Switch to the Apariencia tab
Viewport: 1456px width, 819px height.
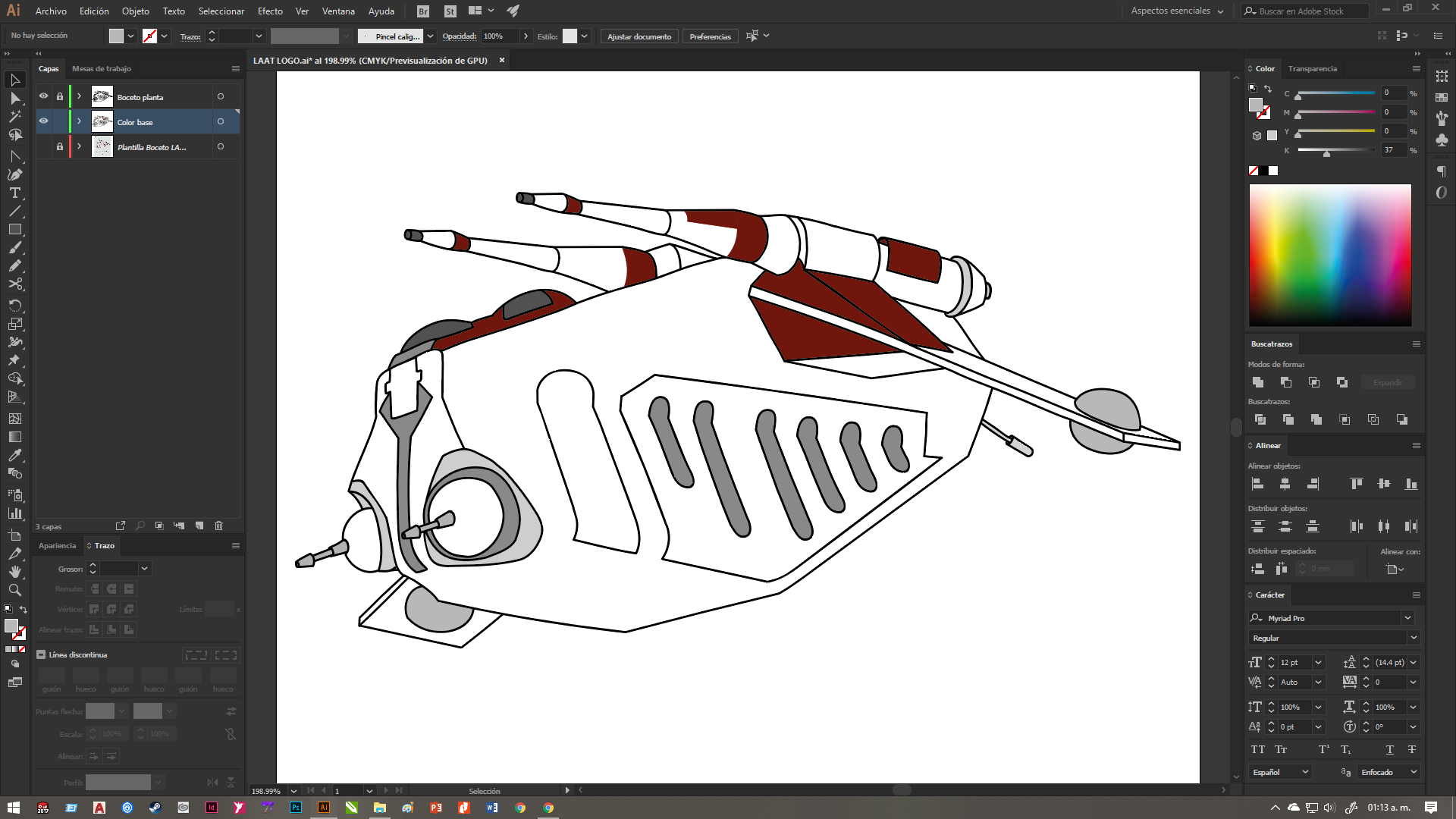[x=58, y=545]
